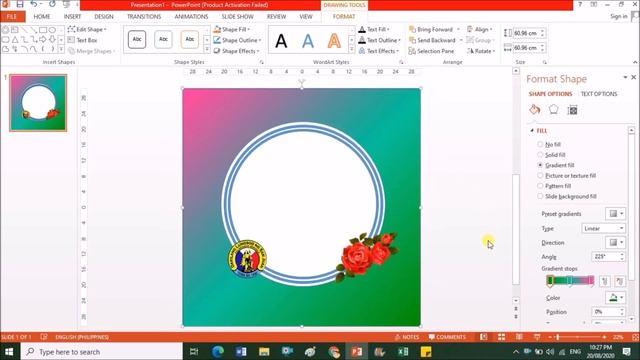
Task: Click Add gradient stop icon
Action: point(605,281)
